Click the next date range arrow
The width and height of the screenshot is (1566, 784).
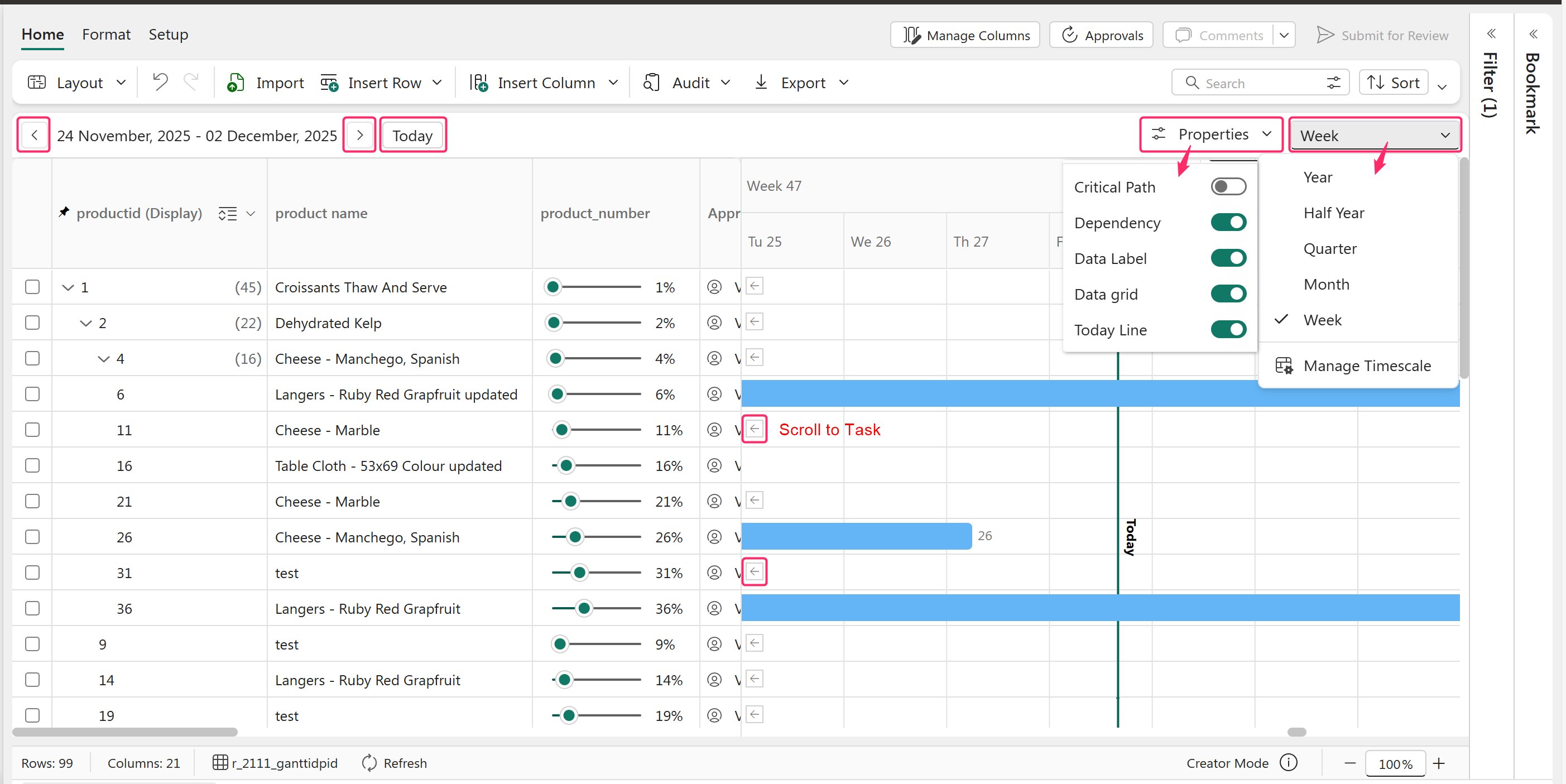359,135
